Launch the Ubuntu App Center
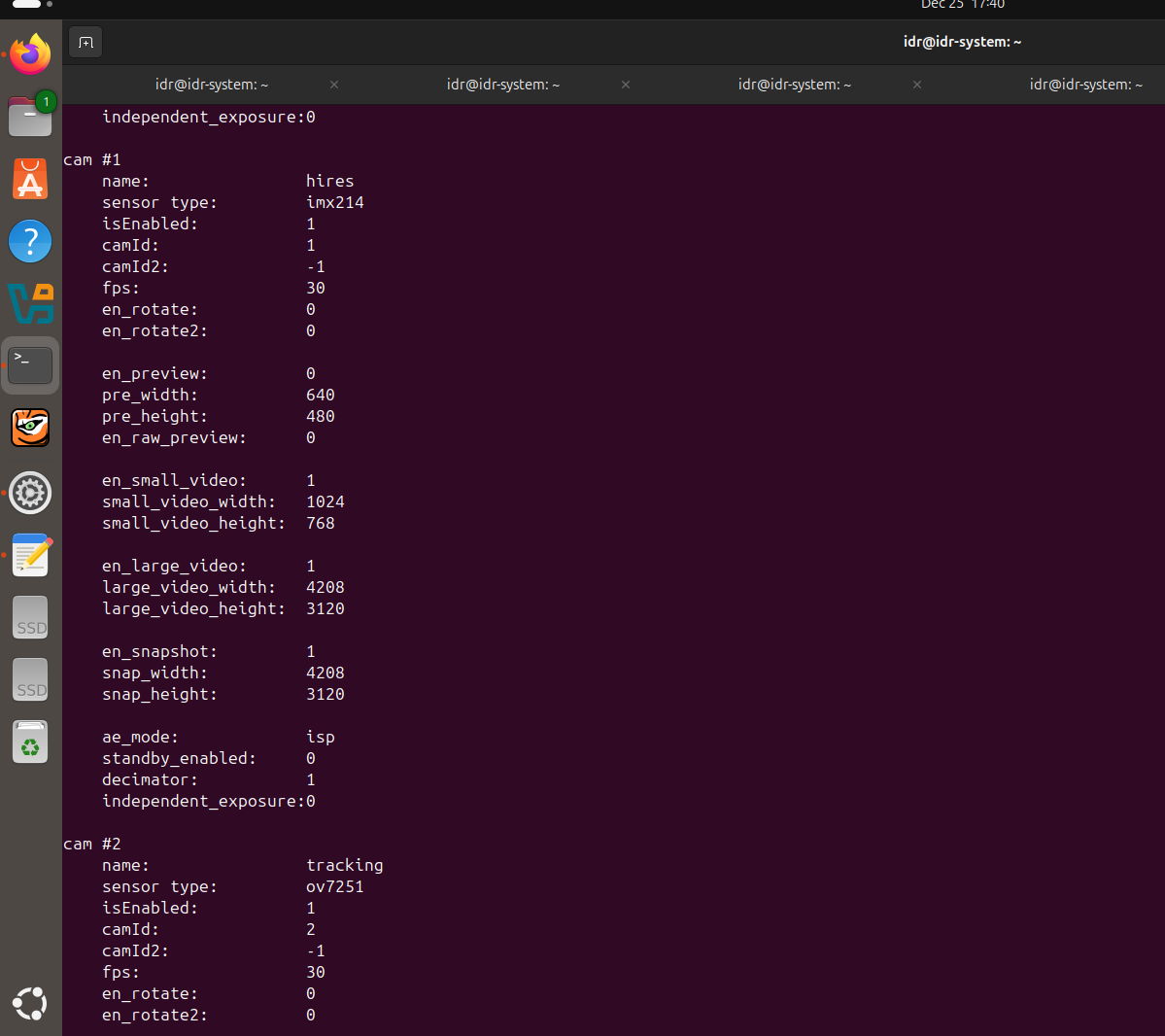This screenshot has height=1036, width=1165. point(29,179)
